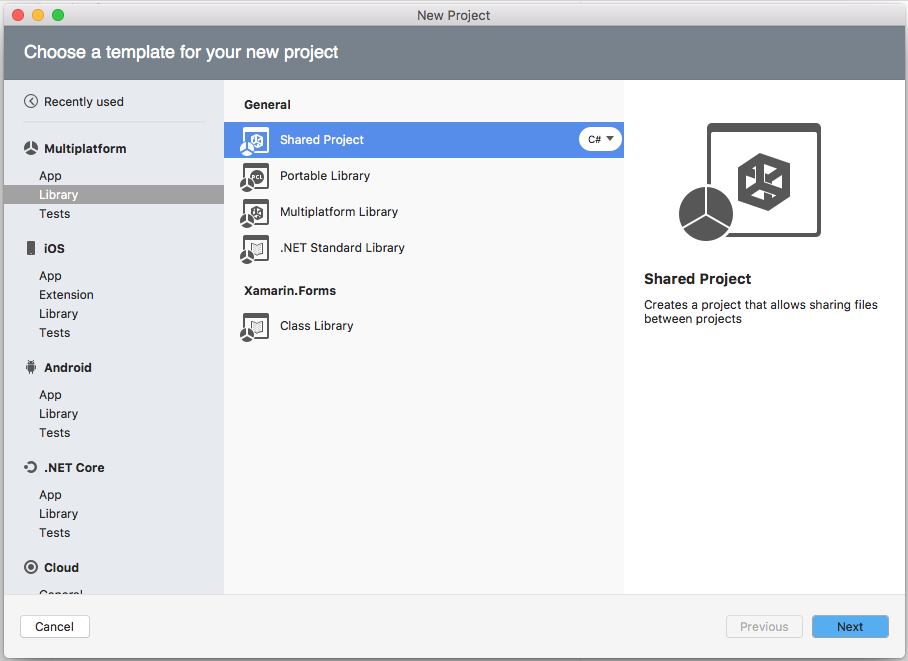The image size is (908, 661).
Task: Select Extension under iOS
Action: click(66, 294)
